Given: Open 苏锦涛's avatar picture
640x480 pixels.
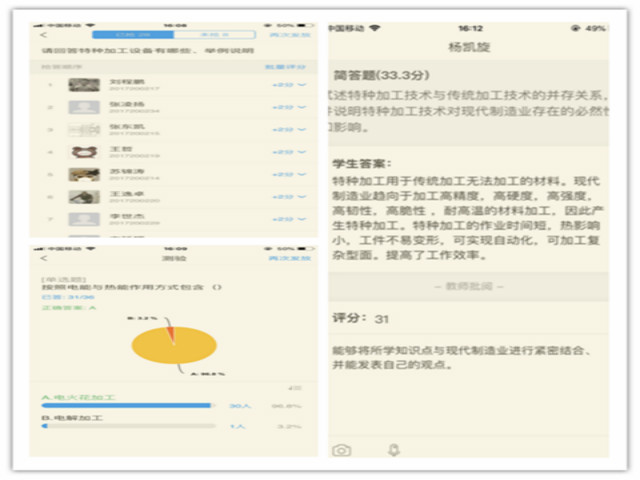Looking at the screenshot, I should pyautogui.click(x=84, y=174).
